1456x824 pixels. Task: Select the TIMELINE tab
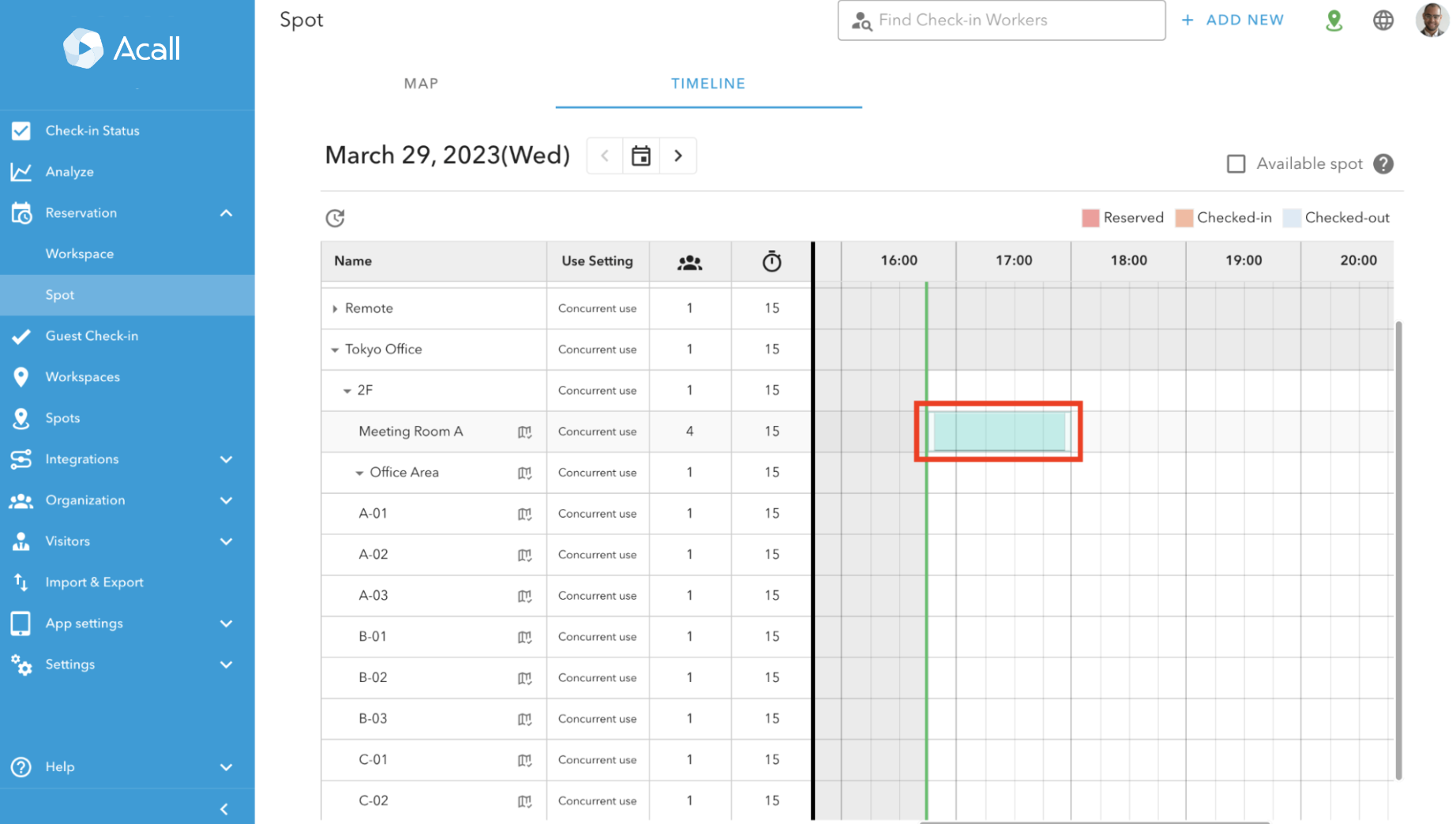(x=707, y=83)
